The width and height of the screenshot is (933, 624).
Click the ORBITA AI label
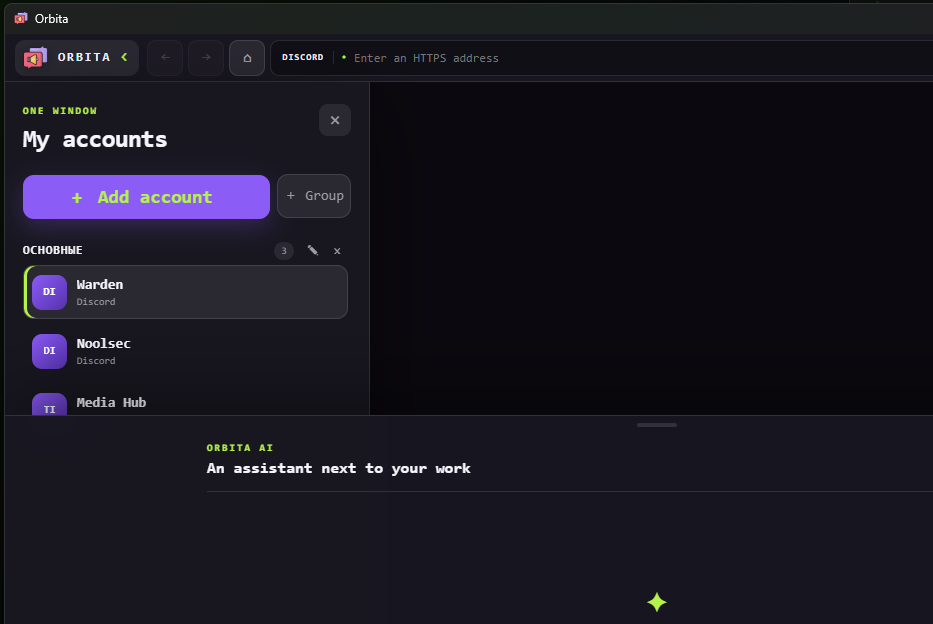pos(240,447)
